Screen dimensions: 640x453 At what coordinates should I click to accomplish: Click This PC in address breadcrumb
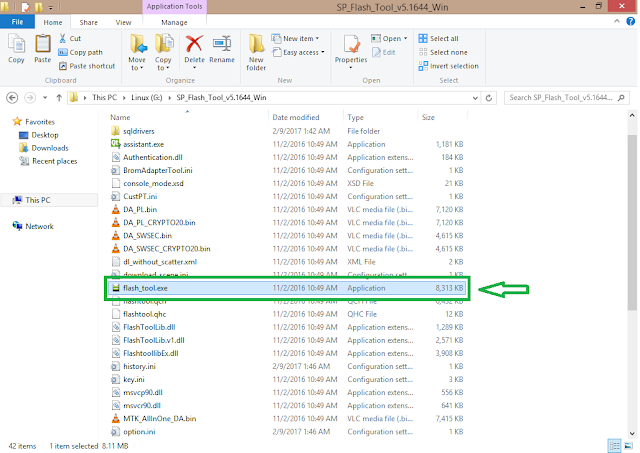pos(104,98)
